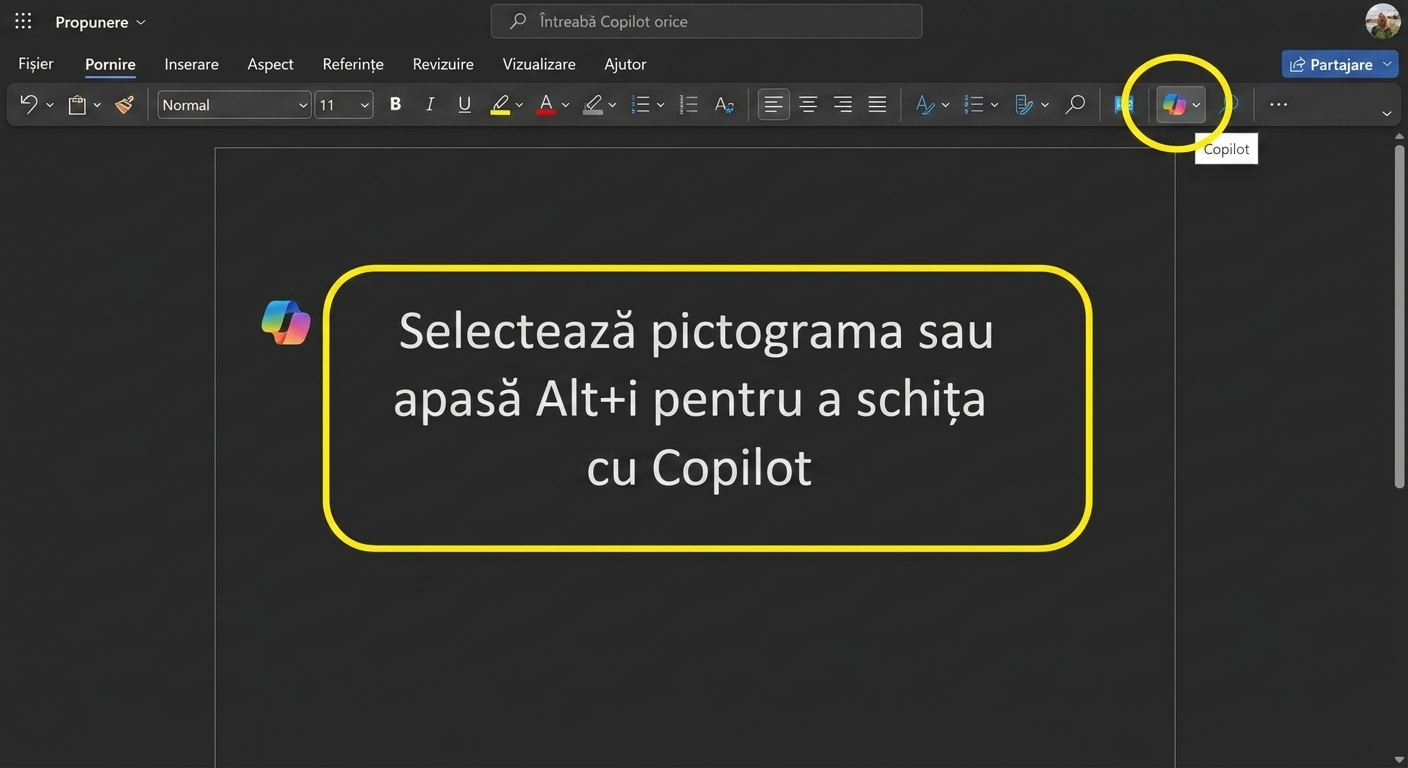Screen dimensions: 1408x768
Task: Click the scrollbar down arrow
Action: [x=1399, y=760]
